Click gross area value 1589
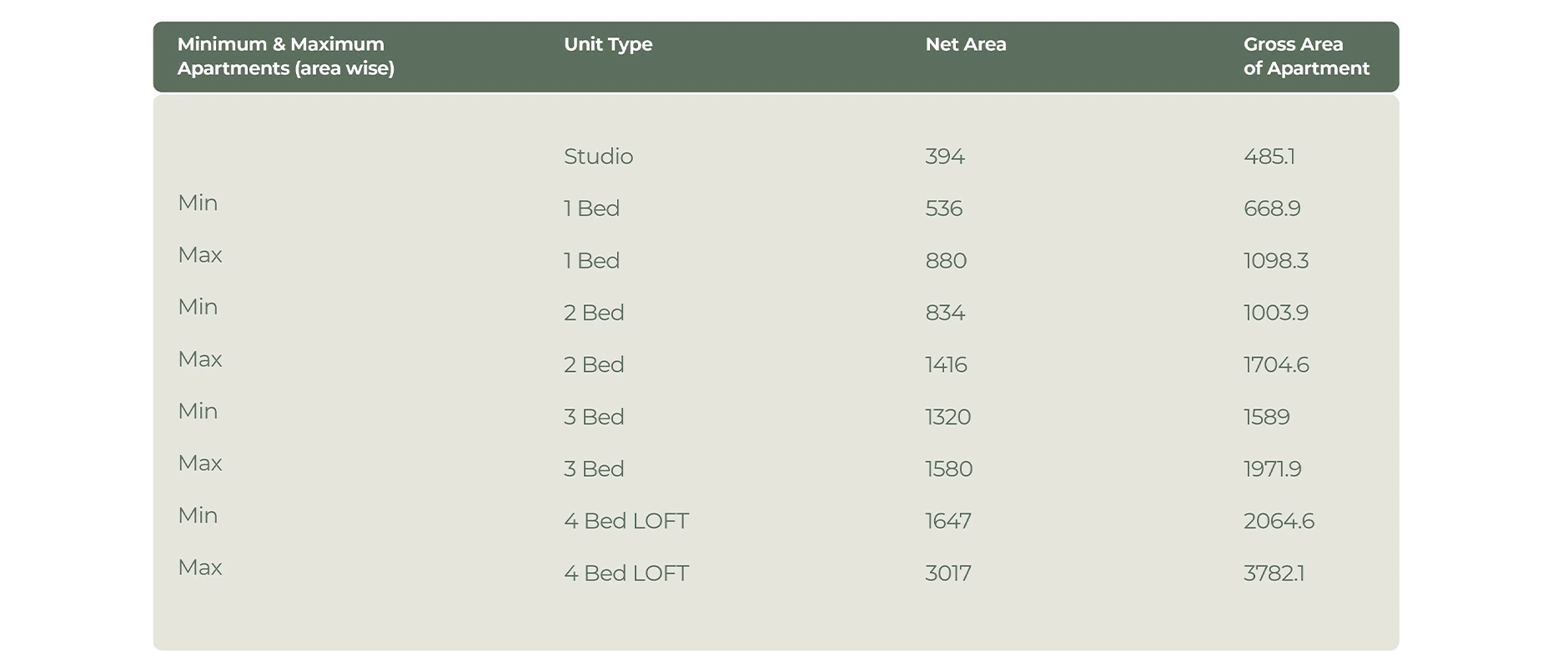 [1266, 417]
